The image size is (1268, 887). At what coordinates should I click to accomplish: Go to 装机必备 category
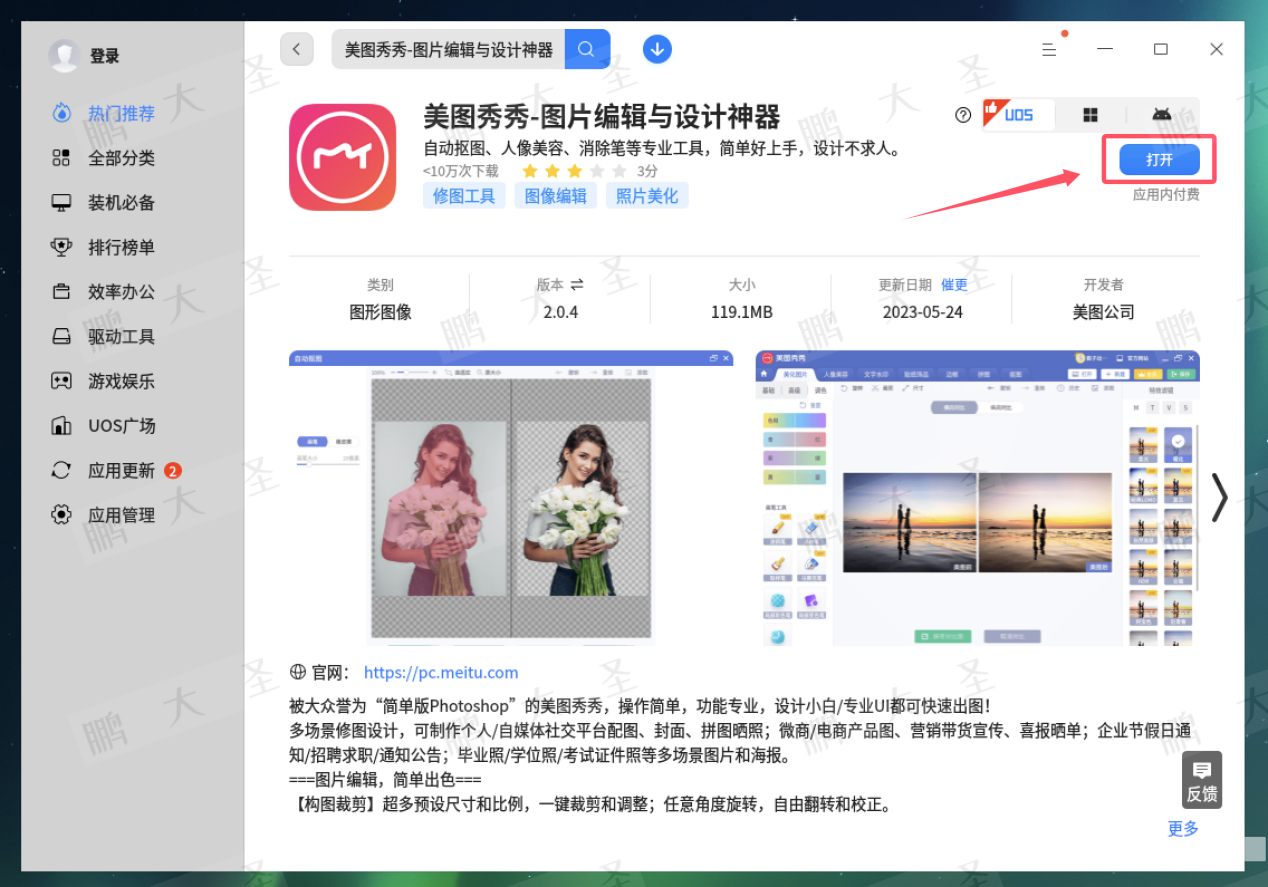[121, 203]
